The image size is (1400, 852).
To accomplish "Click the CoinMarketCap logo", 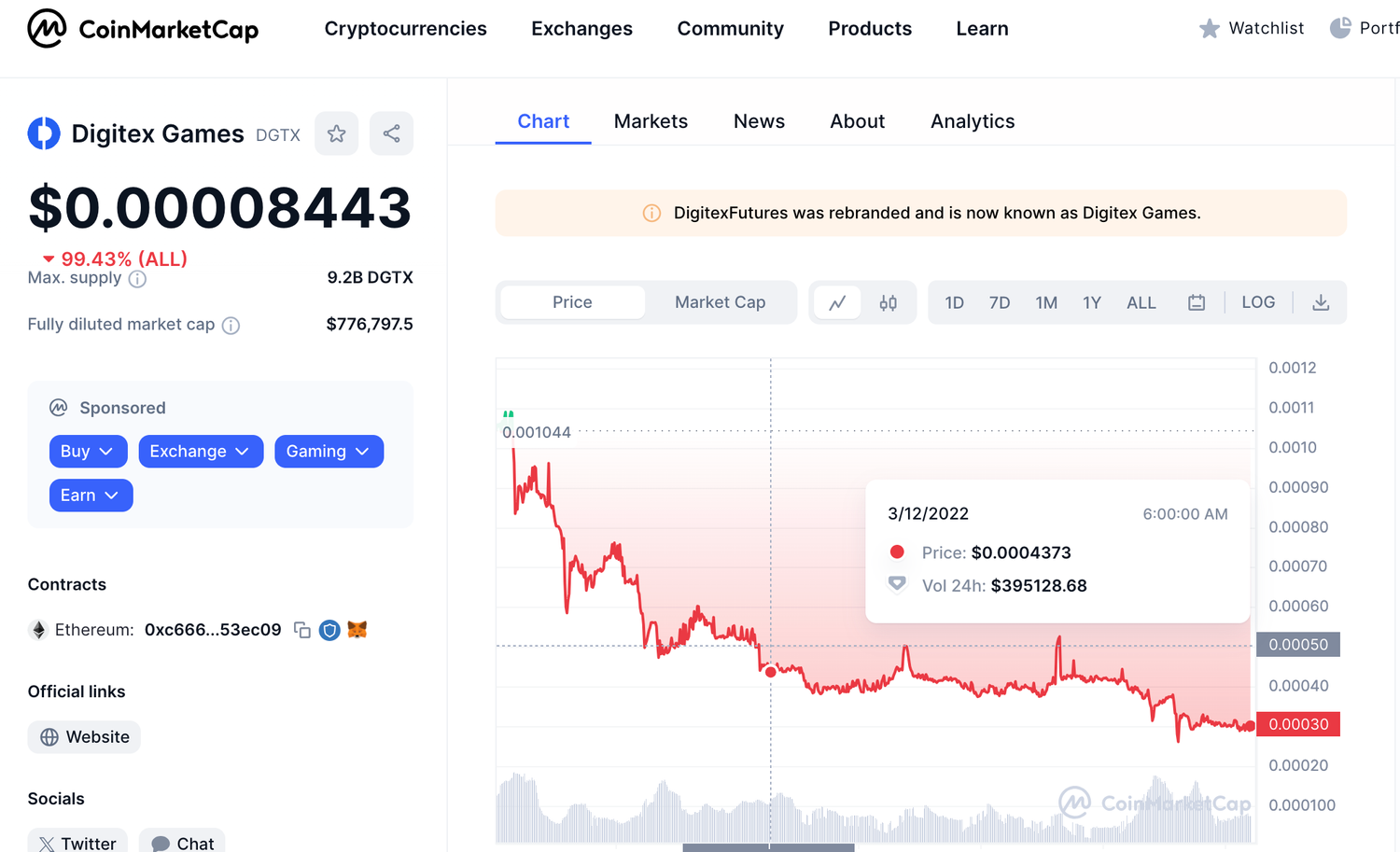I will pos(143,29).
